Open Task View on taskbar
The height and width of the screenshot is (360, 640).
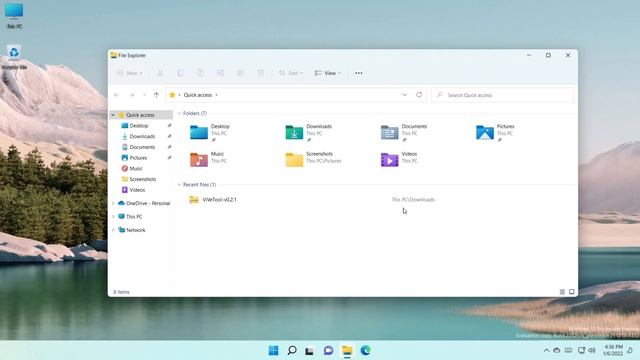coord(310,350)
